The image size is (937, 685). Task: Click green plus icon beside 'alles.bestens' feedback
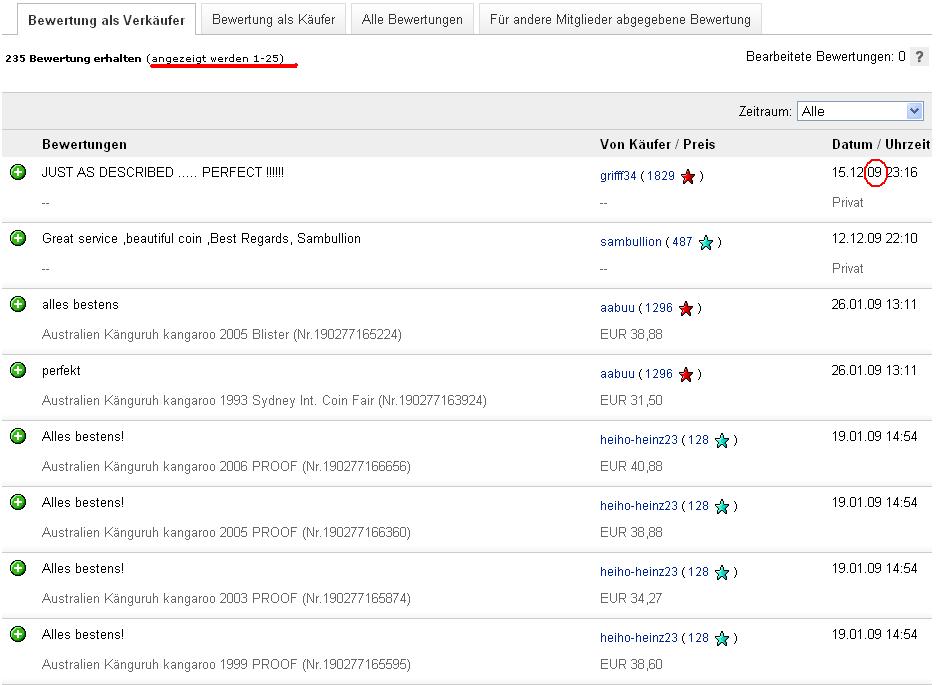(18, 305)
